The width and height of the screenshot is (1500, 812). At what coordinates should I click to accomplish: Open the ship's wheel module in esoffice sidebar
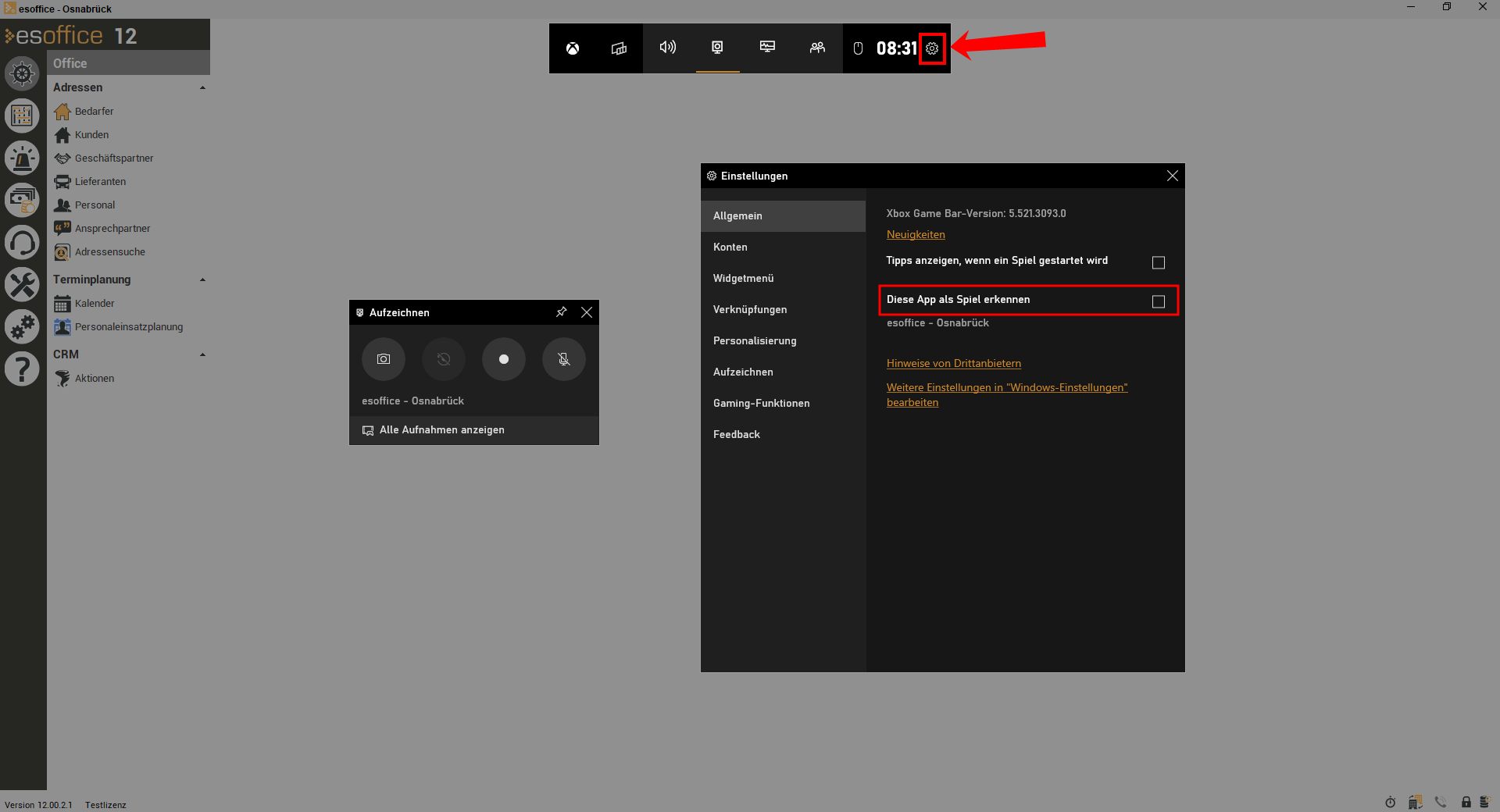pos(22,74)
